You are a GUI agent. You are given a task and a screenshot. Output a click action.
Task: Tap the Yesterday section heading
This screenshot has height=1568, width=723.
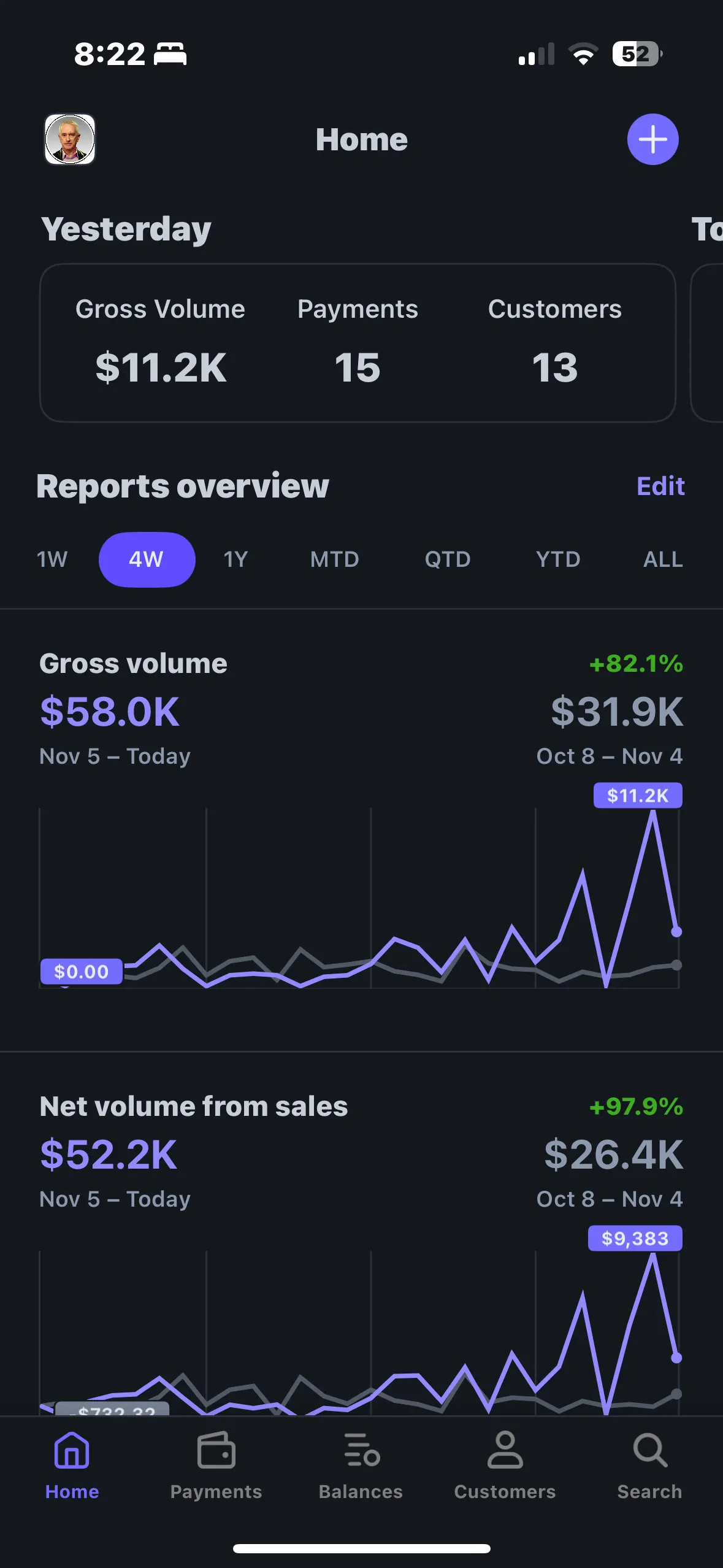pos(126,229)
